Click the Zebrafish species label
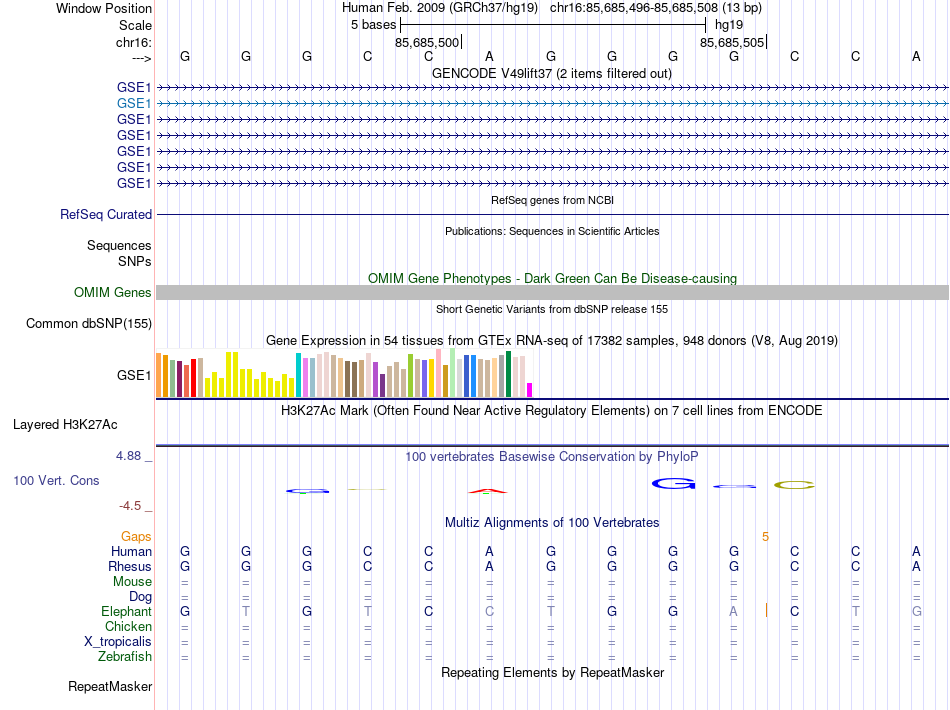Image resolution: width=950 pixels, height=710 pixels. 125,657
